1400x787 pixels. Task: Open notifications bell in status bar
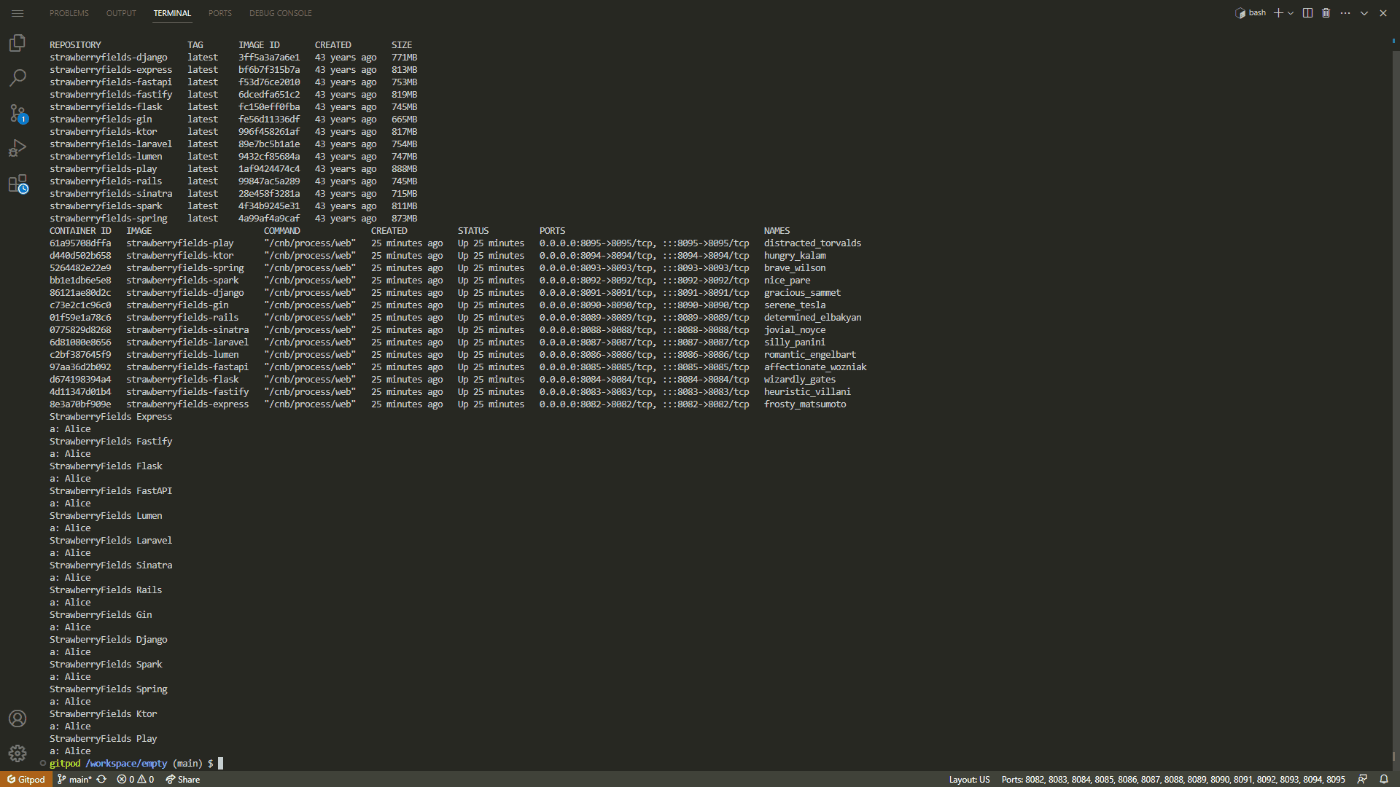point(1382,779)
